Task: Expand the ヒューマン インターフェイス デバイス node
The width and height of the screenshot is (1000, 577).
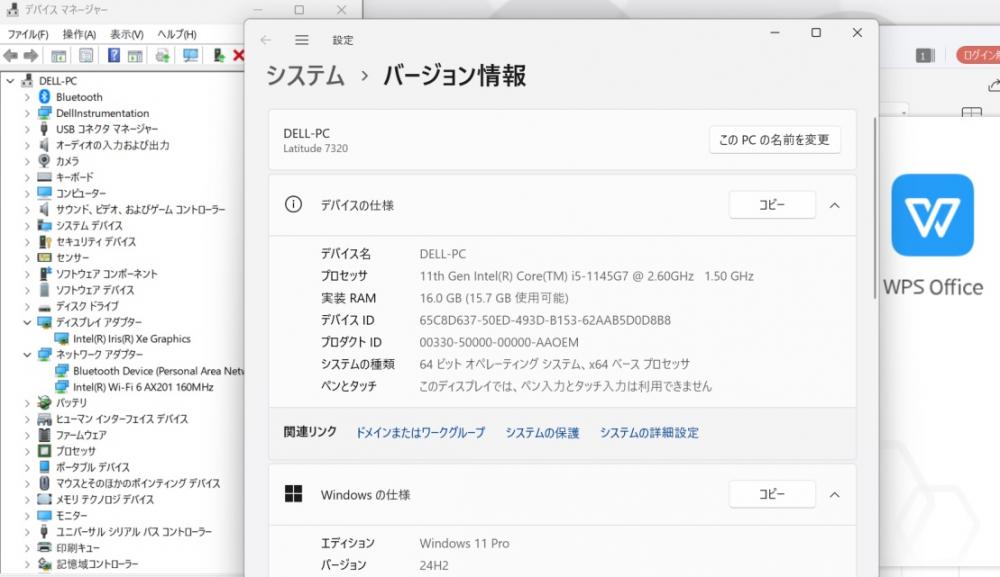Action: [x=27, y=419]
